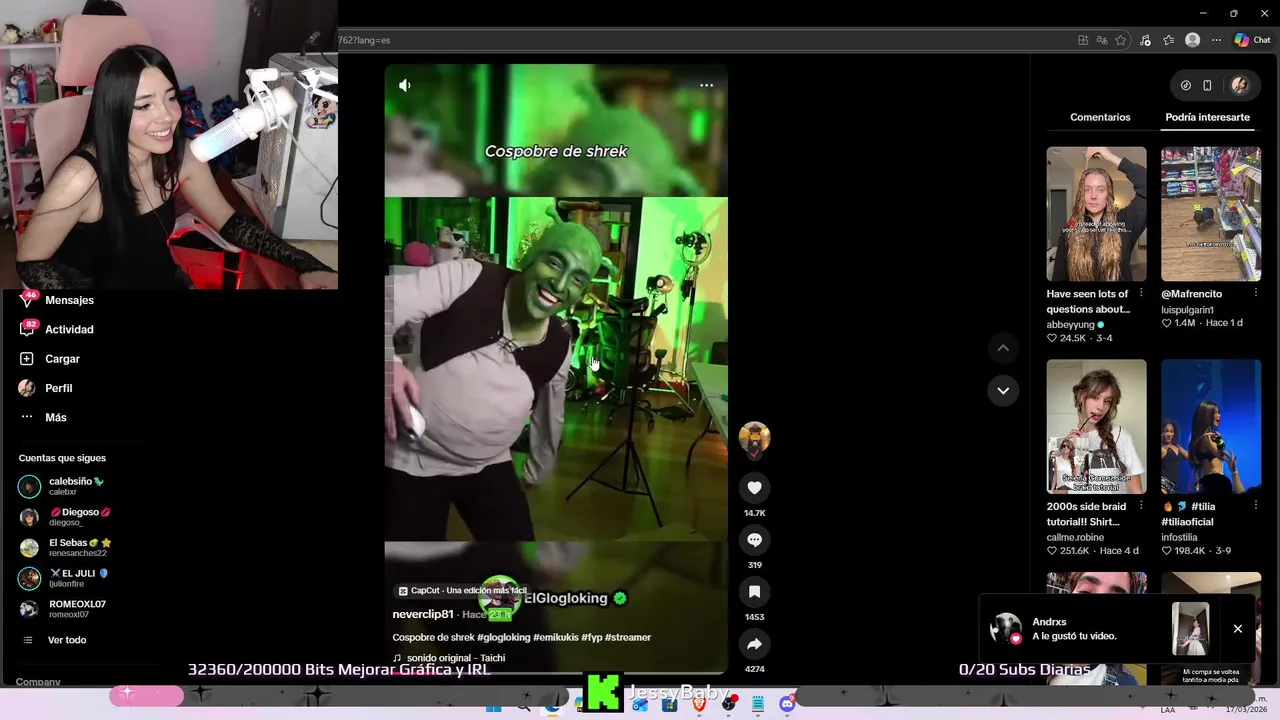Open the neverclip81 author name
1280x720 pixels.
coord(423,614)
